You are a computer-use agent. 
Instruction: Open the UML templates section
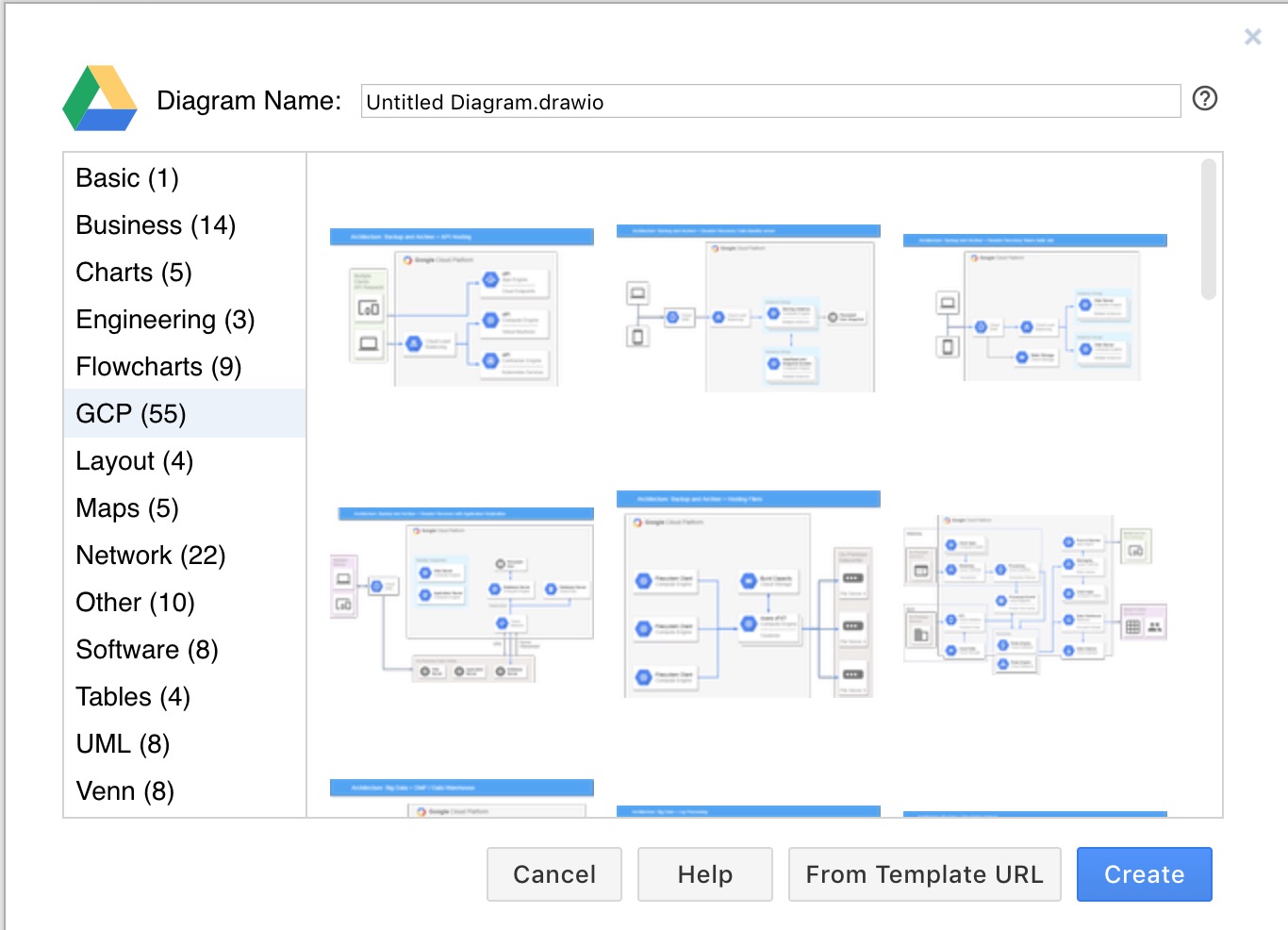(122, 743)
